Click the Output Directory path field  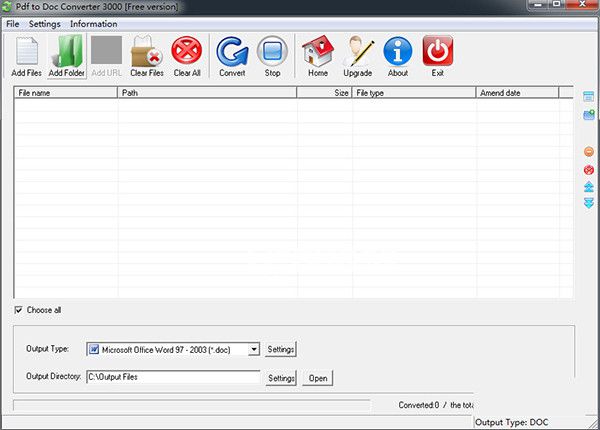[173, 377]
